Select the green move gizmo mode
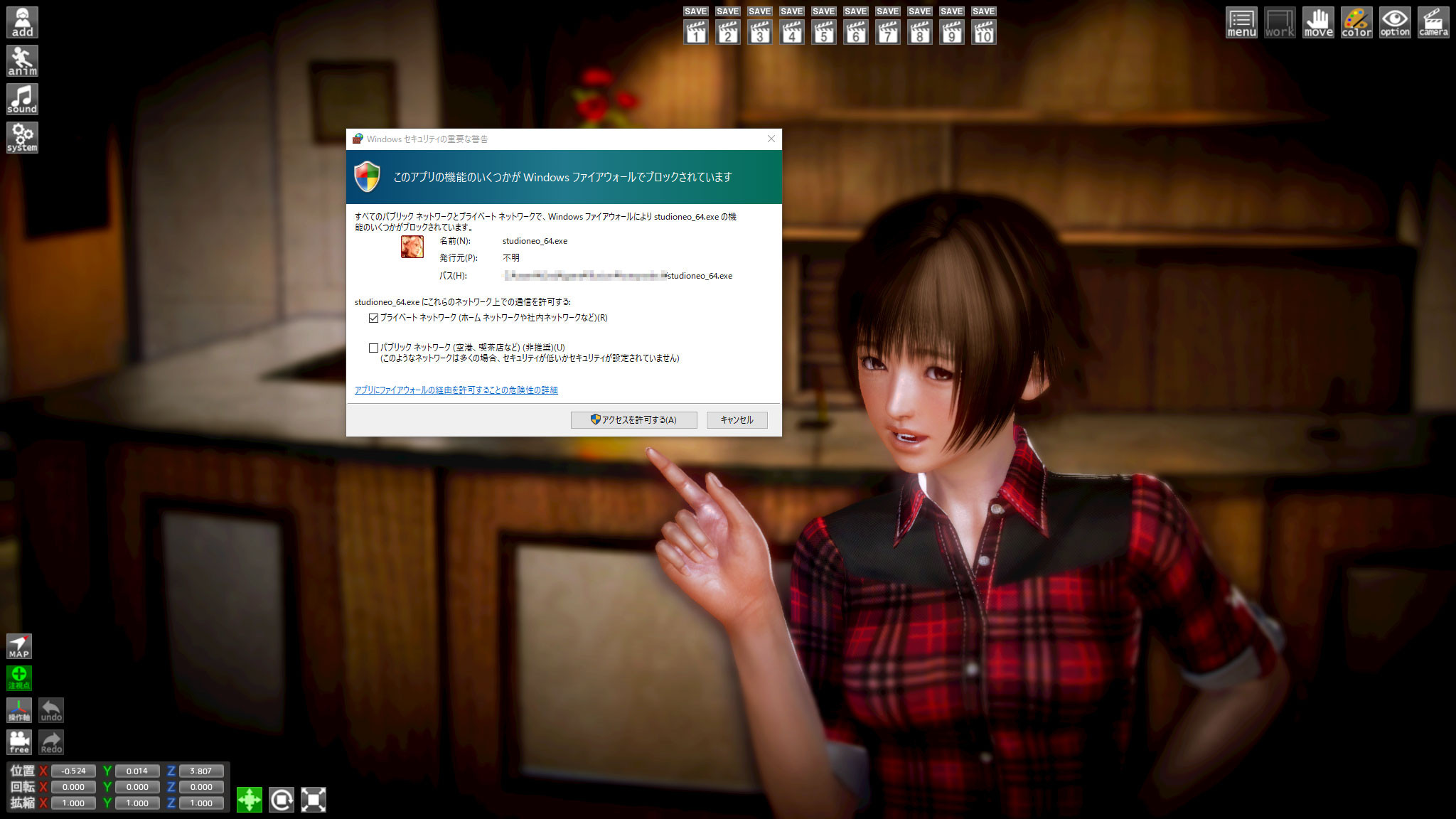1456x819 pixels. click(x=250, y=800)
